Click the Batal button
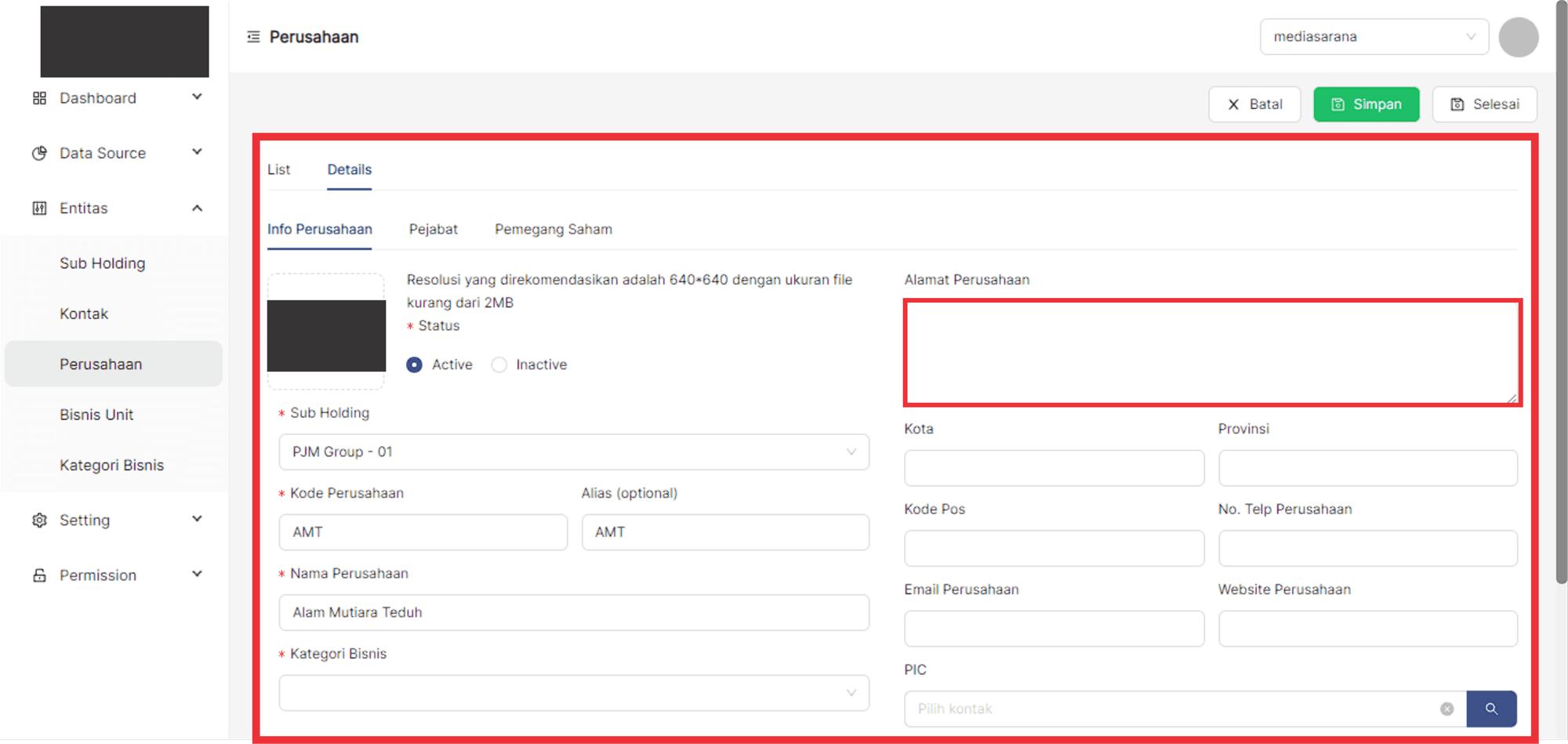 tap(1254, 104)
